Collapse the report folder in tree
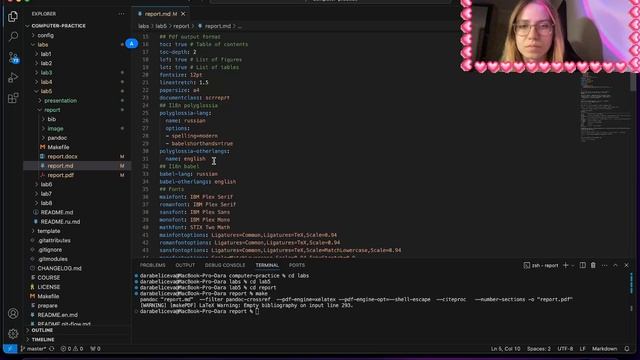 click(x=52, y=110)
